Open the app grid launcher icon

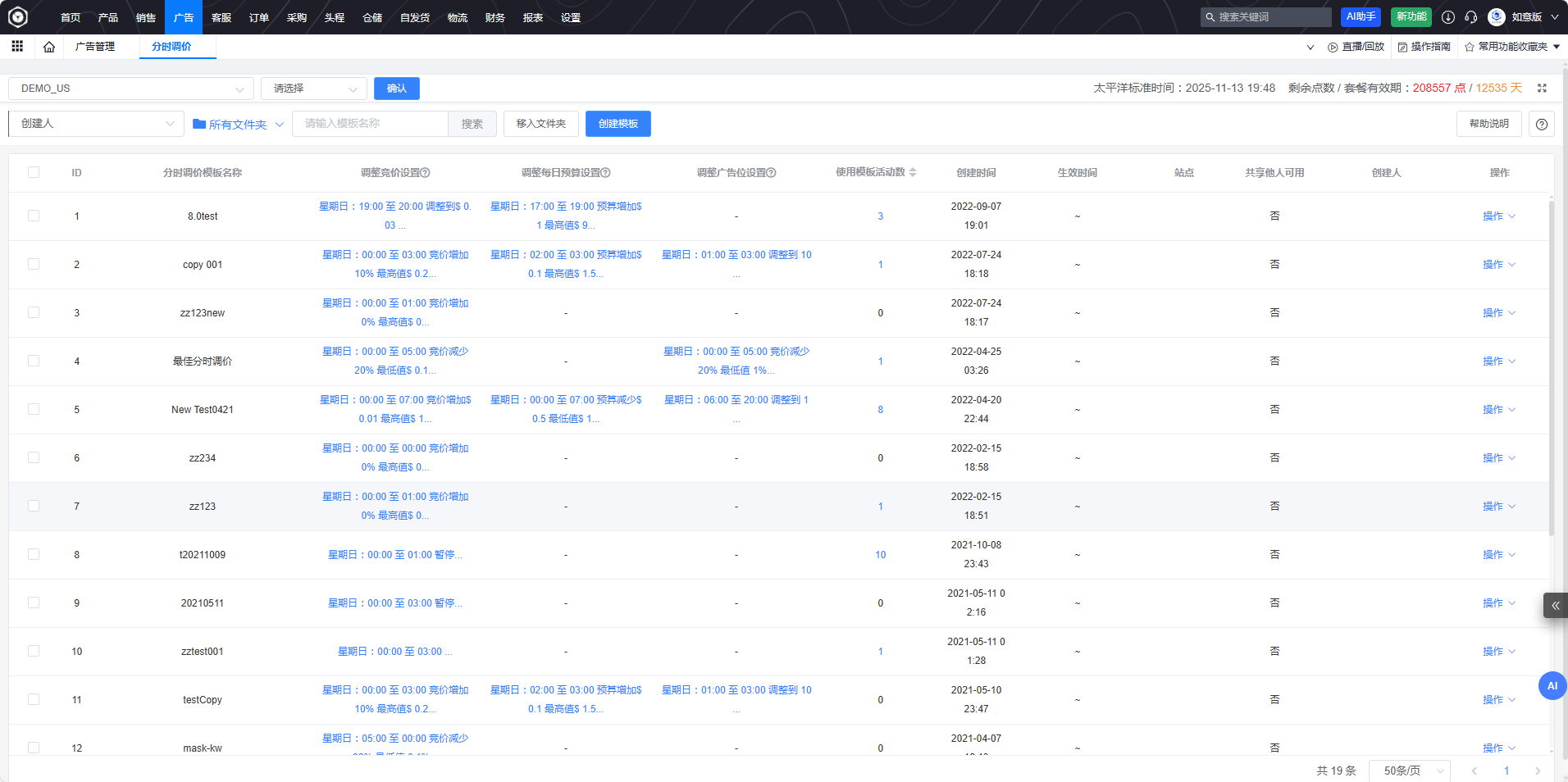tap(17, 47)
